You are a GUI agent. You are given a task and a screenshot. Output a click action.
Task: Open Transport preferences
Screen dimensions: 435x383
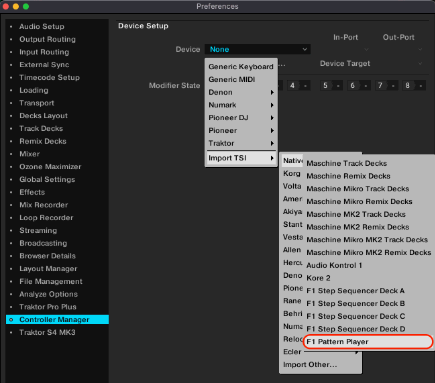[x=36, y=103]
